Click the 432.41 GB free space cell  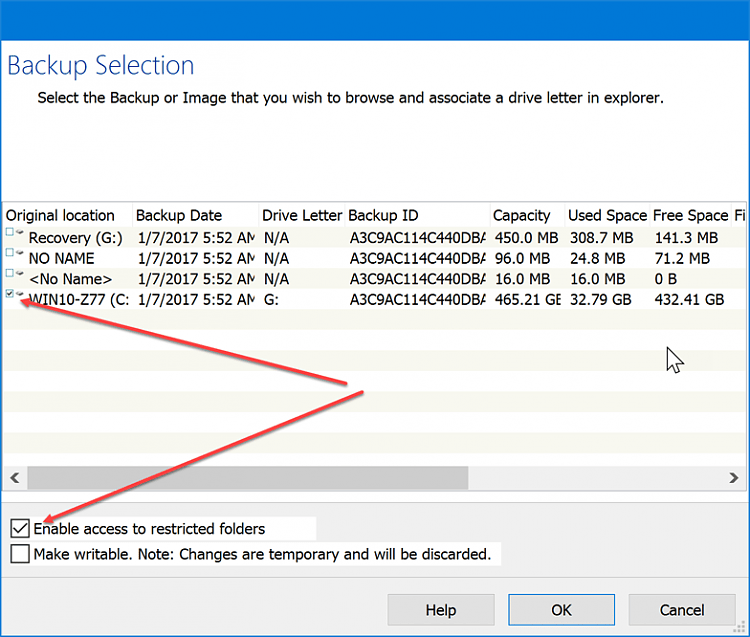689,300
